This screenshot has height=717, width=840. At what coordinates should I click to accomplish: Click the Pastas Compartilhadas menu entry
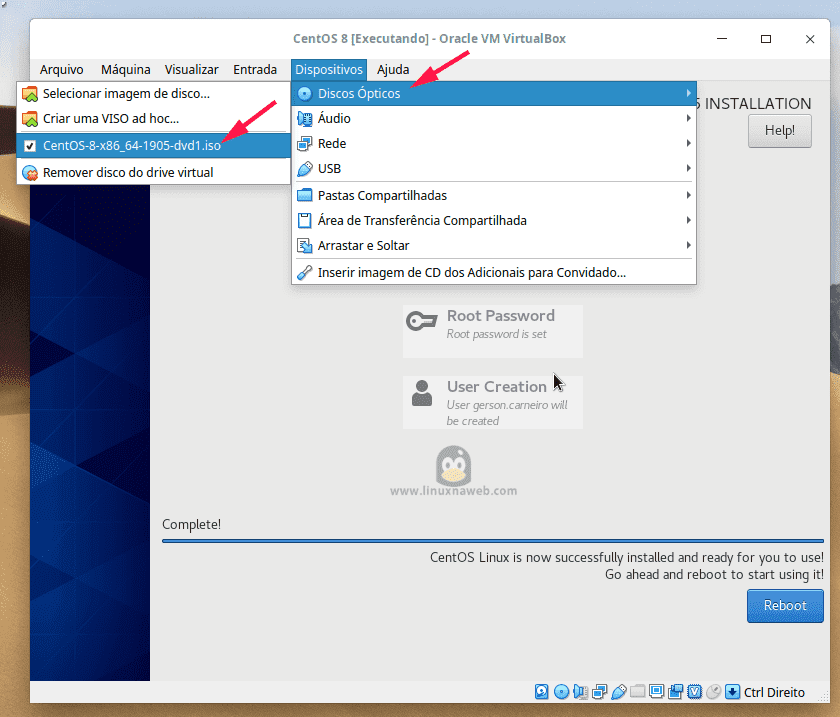tap(494, 195)
